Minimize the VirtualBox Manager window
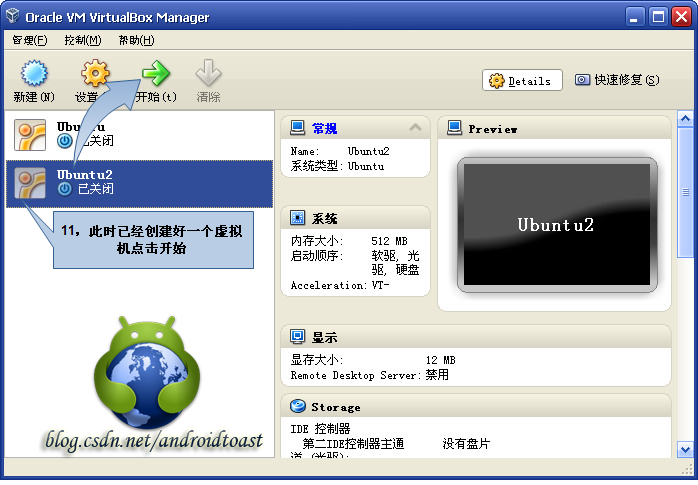Screen dimensions: 698x485 pos(635,17)
